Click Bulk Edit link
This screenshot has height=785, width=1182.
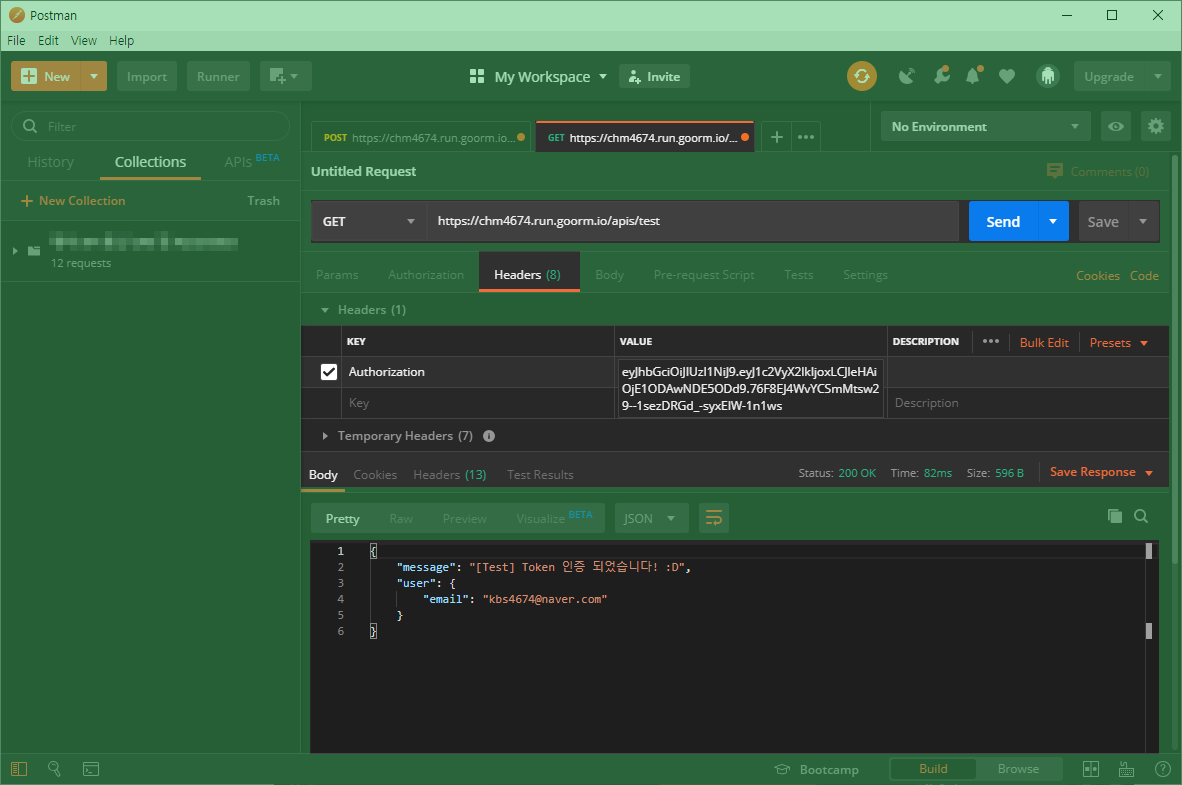coord(1044,342)
